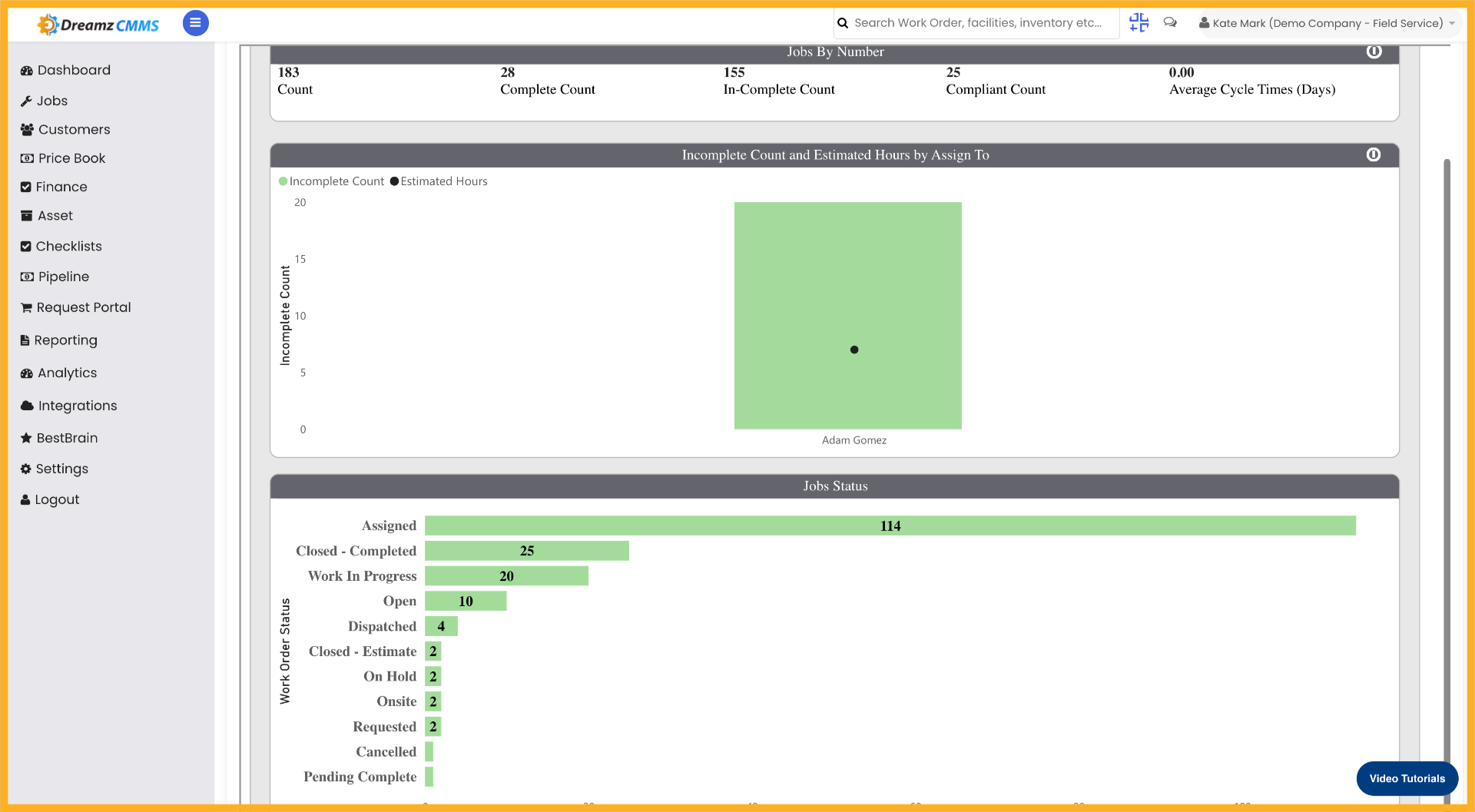Click the blue hamburger menu toggle
The image size is (1475, 812).
pos(195,23)
